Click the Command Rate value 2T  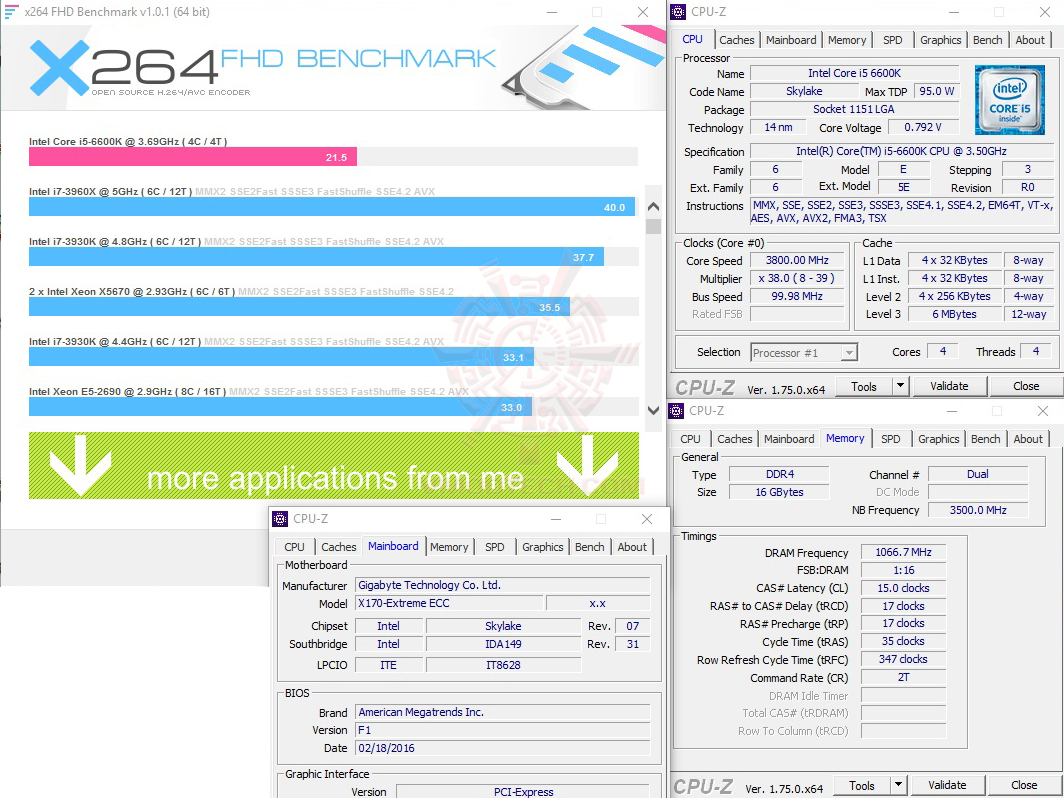point(903,677)
